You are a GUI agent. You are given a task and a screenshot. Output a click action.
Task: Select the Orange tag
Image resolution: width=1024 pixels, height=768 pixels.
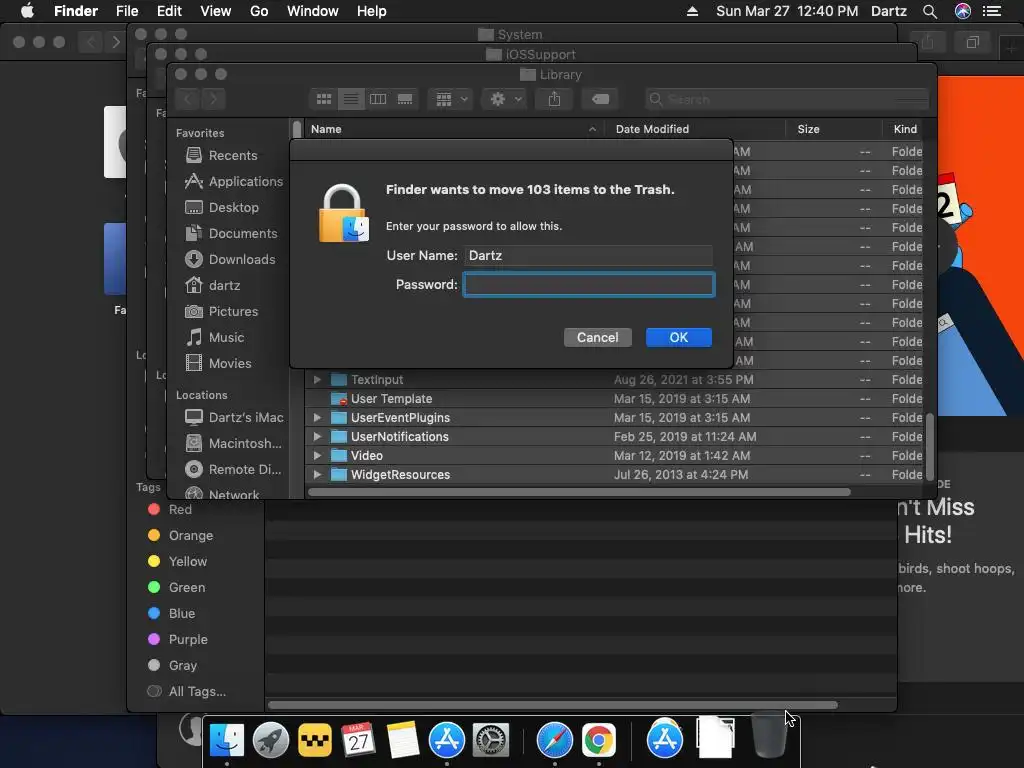(180, 536)
